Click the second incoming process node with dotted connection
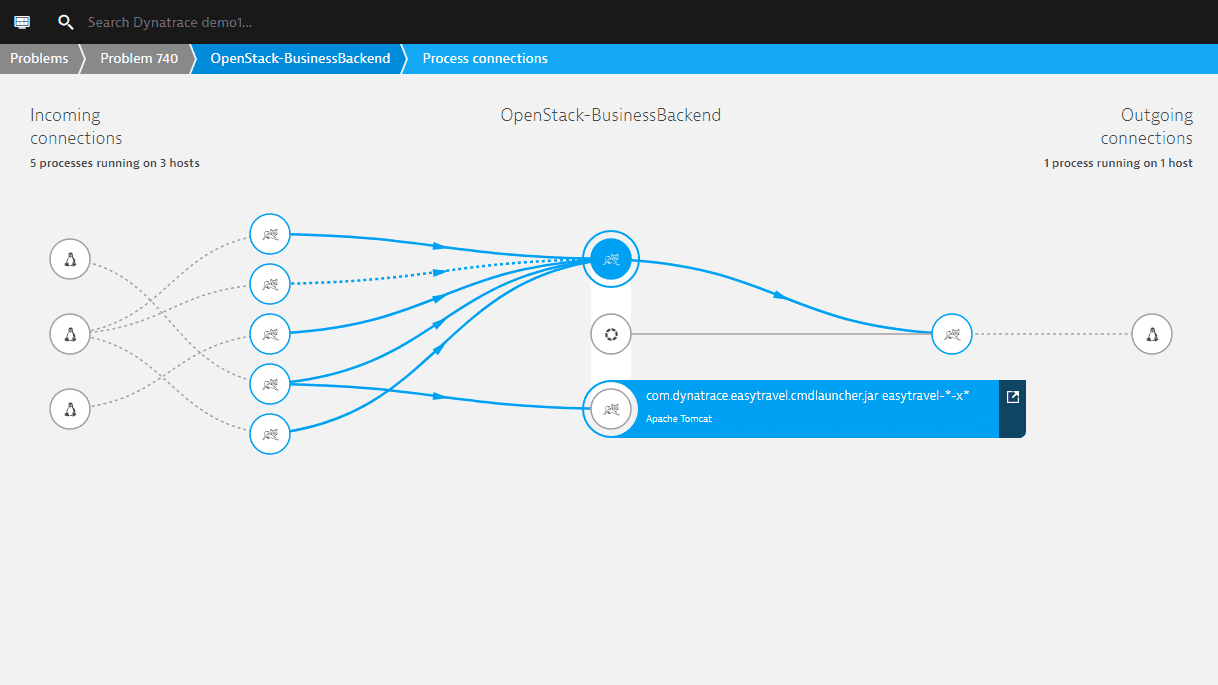The height and width of the screenshot is (685, 1218). click(270, 284)
